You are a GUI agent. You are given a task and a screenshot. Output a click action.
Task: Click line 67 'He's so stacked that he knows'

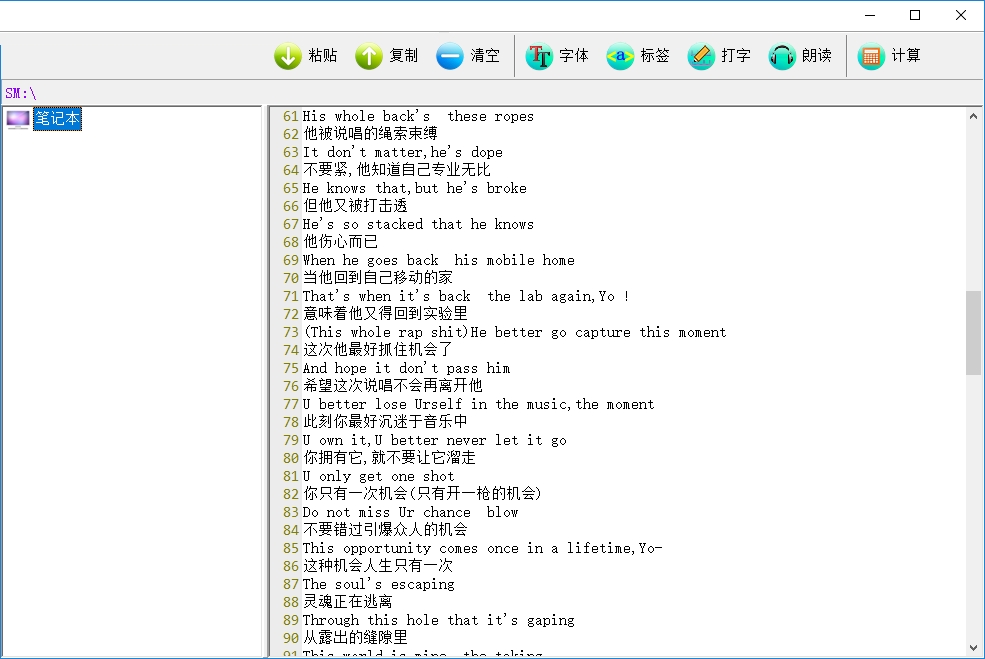point(418,224)
